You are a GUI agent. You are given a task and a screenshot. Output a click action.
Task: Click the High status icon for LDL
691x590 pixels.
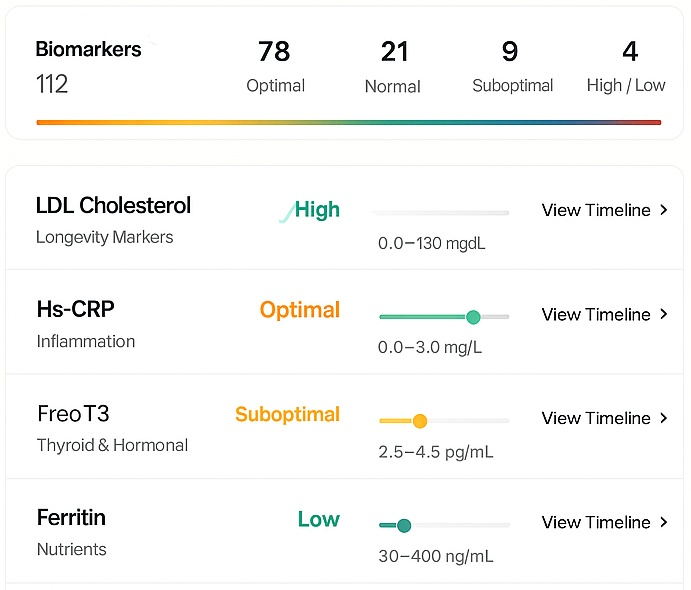[x=286, y=211]
